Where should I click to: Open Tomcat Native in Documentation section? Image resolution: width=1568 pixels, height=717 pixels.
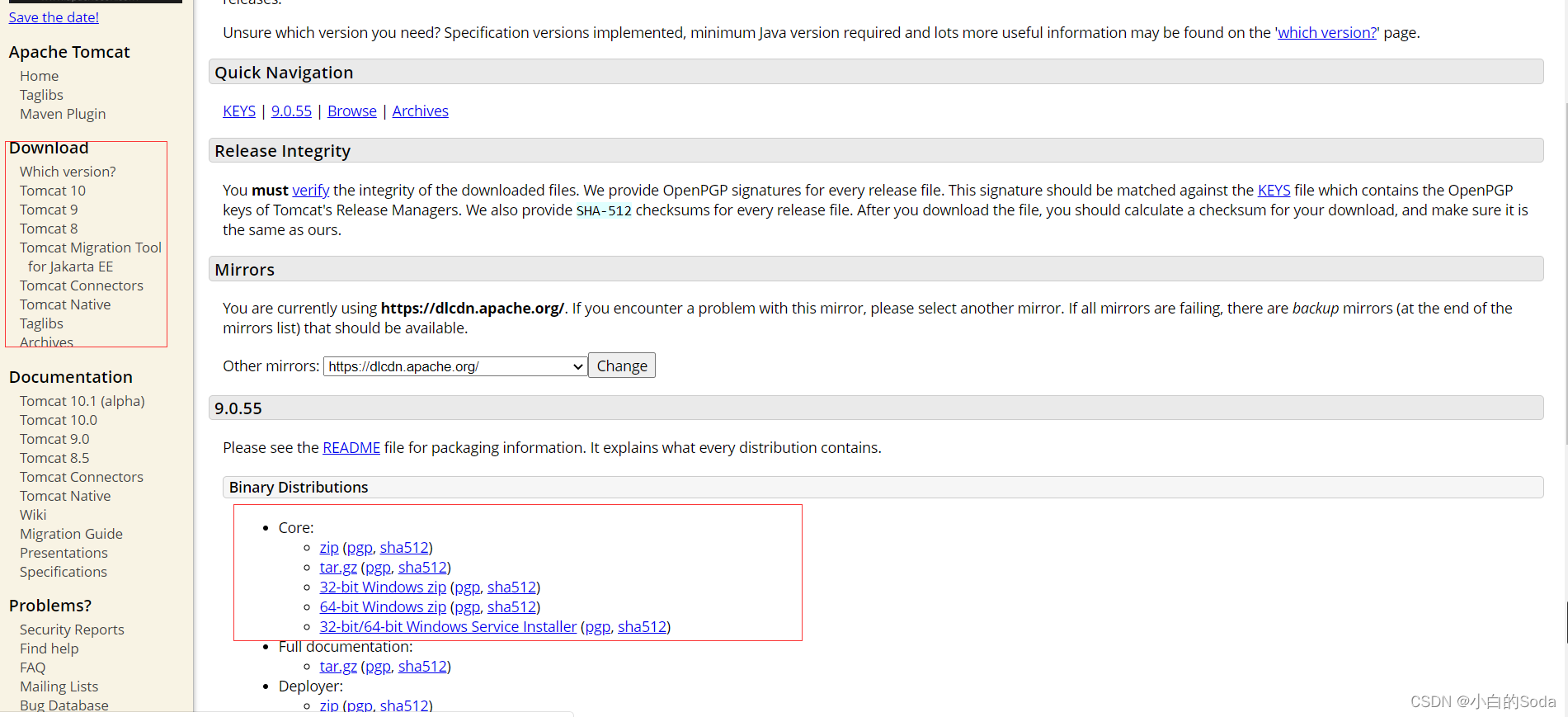click(x=65, y=496)
